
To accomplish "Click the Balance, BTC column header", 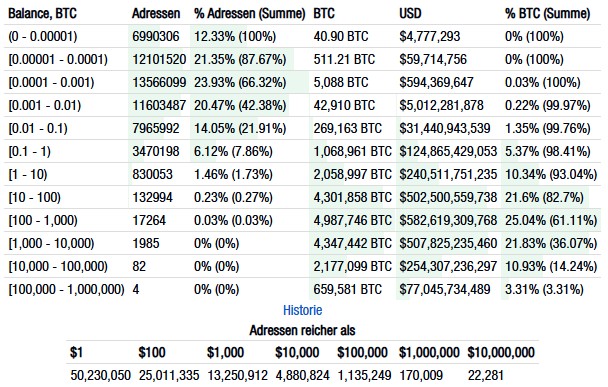I will tap(42, 14).
